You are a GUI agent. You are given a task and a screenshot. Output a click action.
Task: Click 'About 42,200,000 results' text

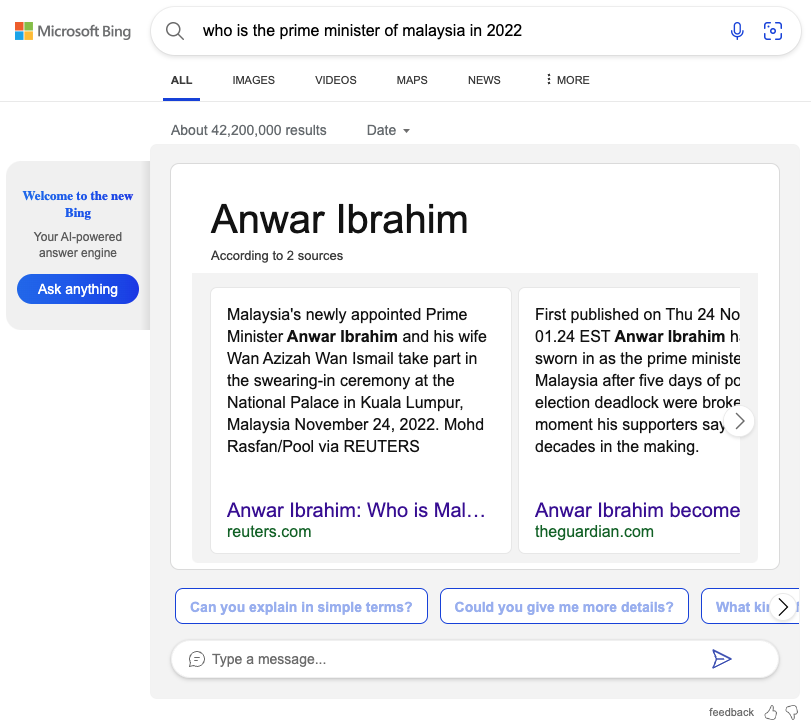(249, 130)
